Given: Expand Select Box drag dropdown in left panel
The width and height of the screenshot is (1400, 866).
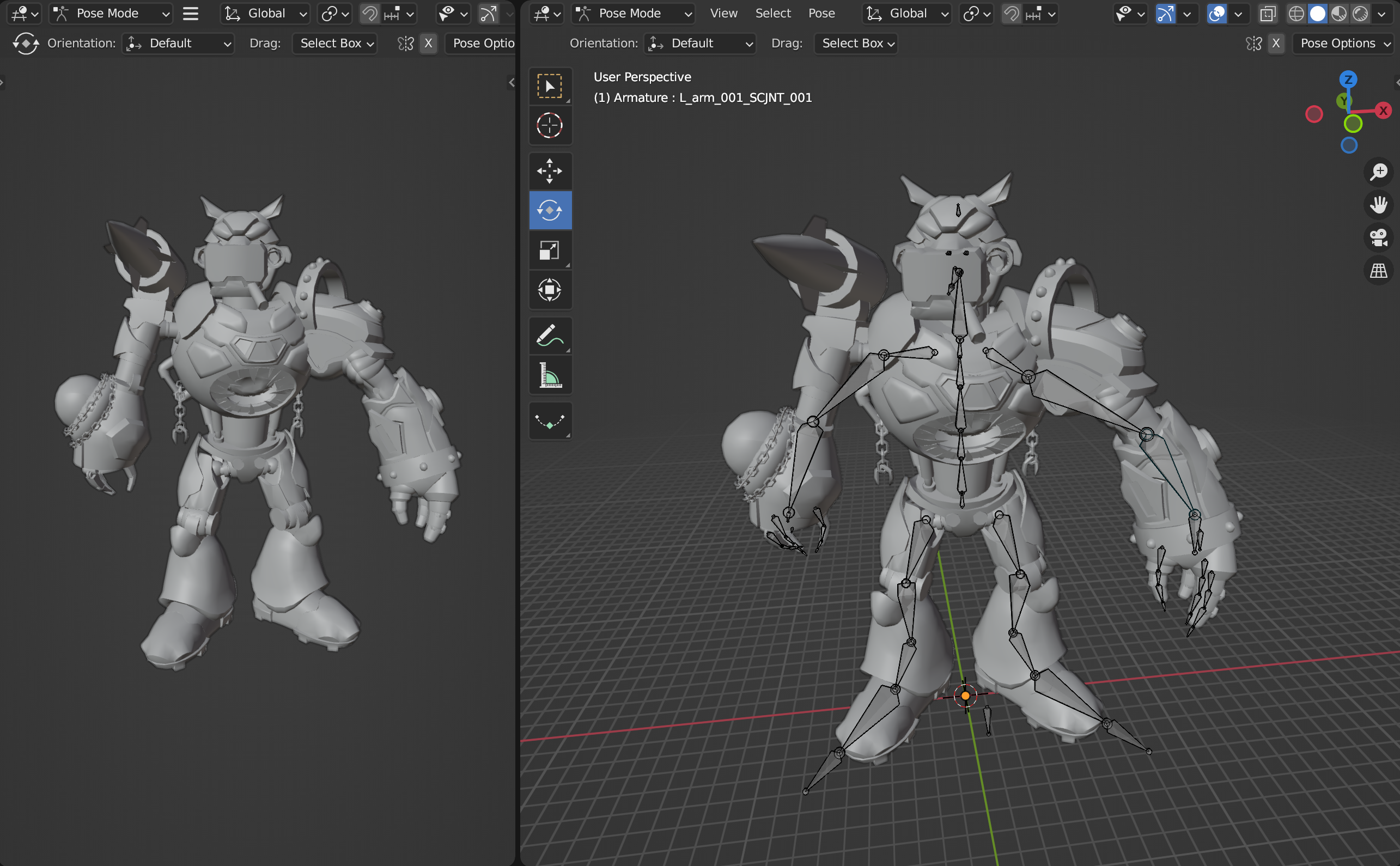Looking at the screenshot, I should (335, 44).
